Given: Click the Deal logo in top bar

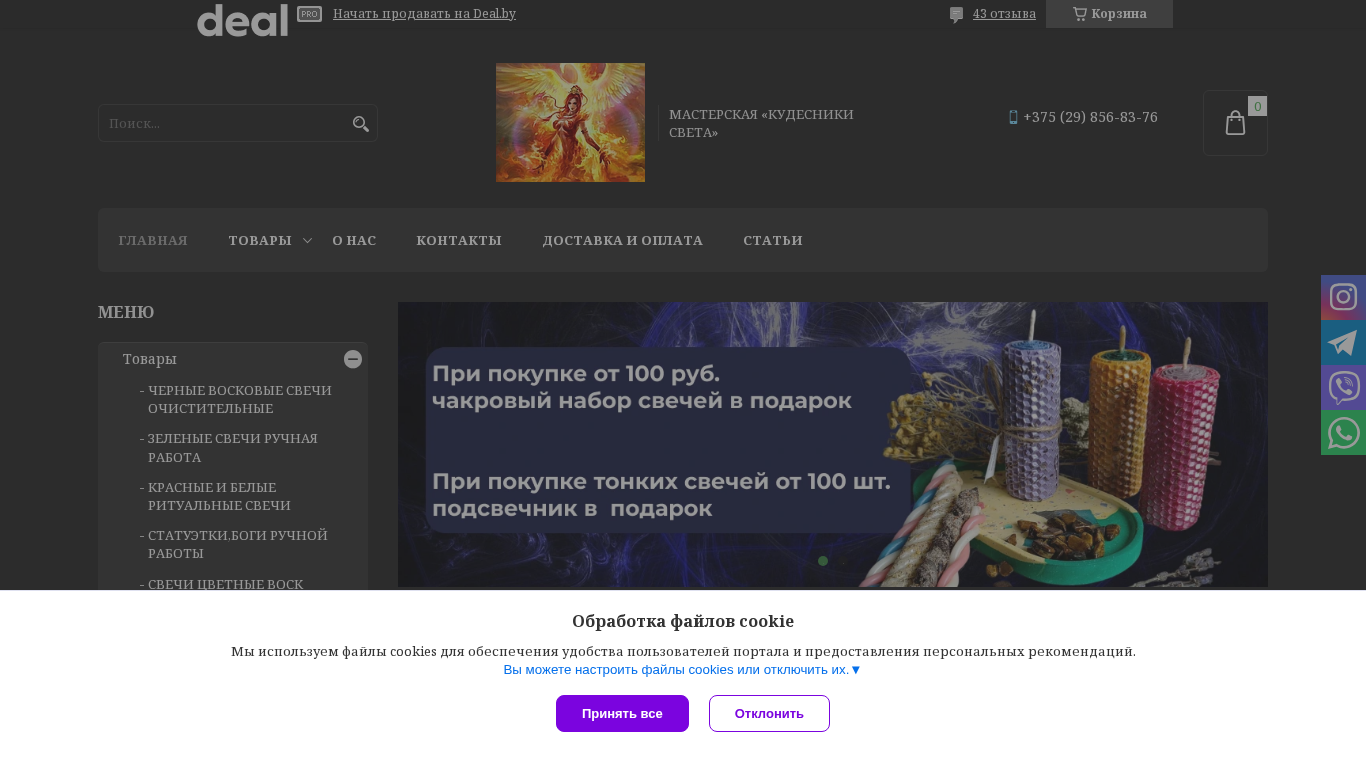Looking at the screenshot, I should [x=242, y=19].
